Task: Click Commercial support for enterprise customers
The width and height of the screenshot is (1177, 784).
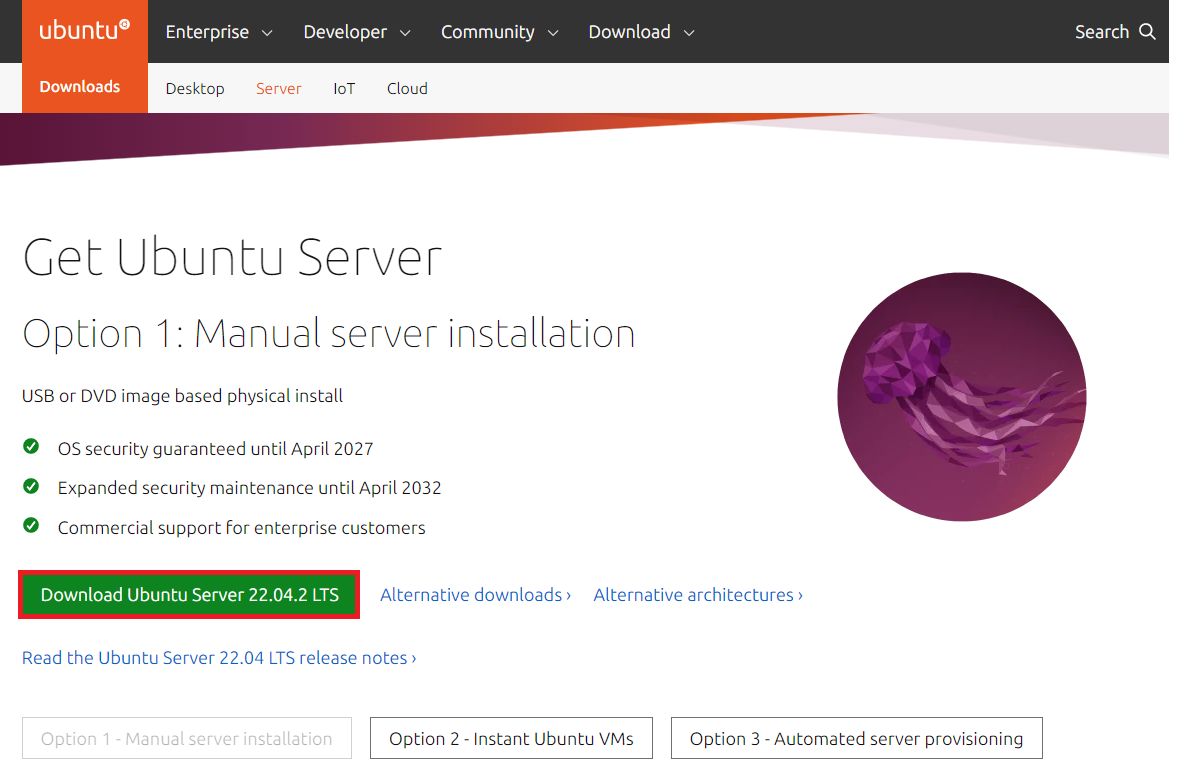Action: (x=242, y=527)
